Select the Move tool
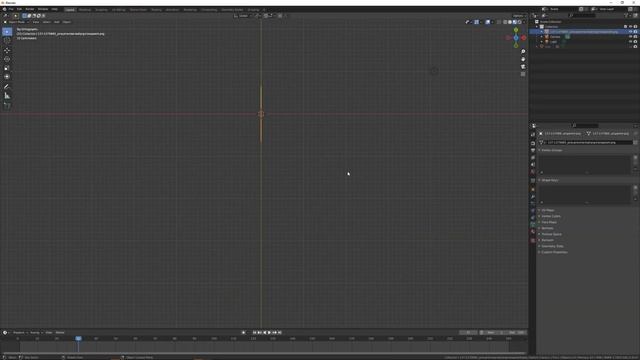 click(7, 51)
